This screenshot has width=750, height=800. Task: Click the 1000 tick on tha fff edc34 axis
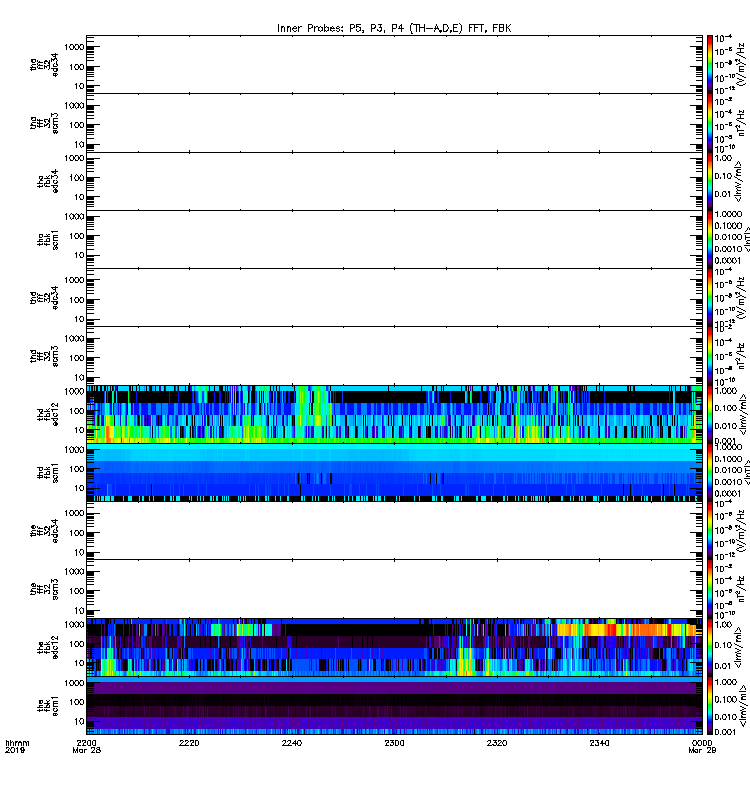tap(74, 47)
